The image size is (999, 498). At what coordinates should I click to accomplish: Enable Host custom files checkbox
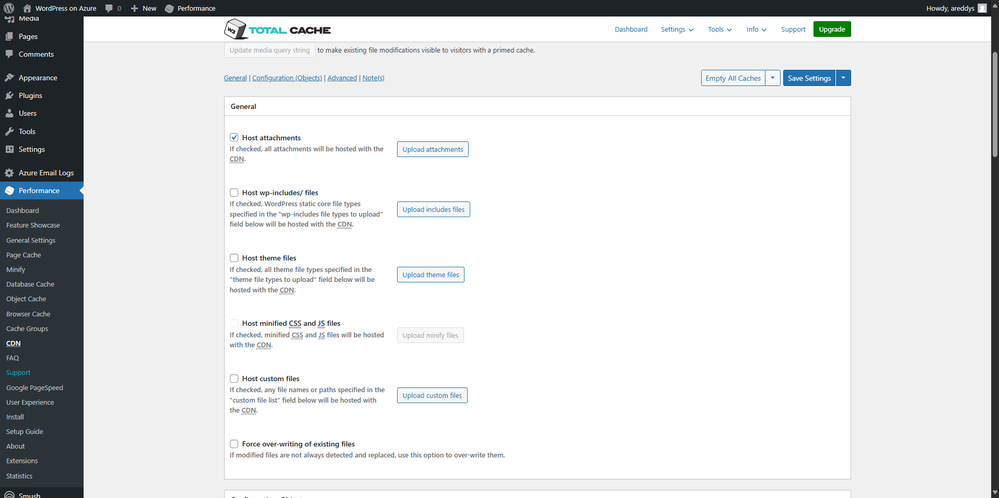click(x=234, y=378)
